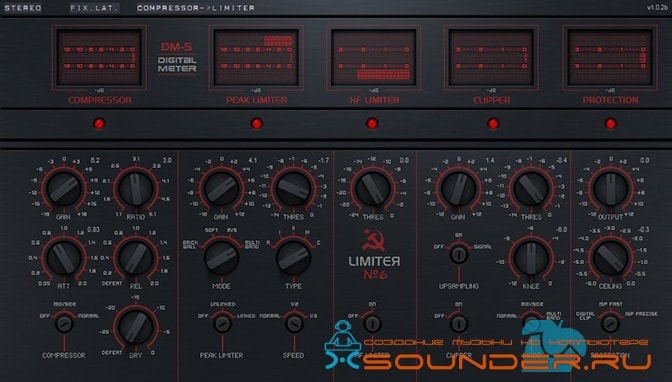Click the peak limiter THRES knob

[294, 189]
